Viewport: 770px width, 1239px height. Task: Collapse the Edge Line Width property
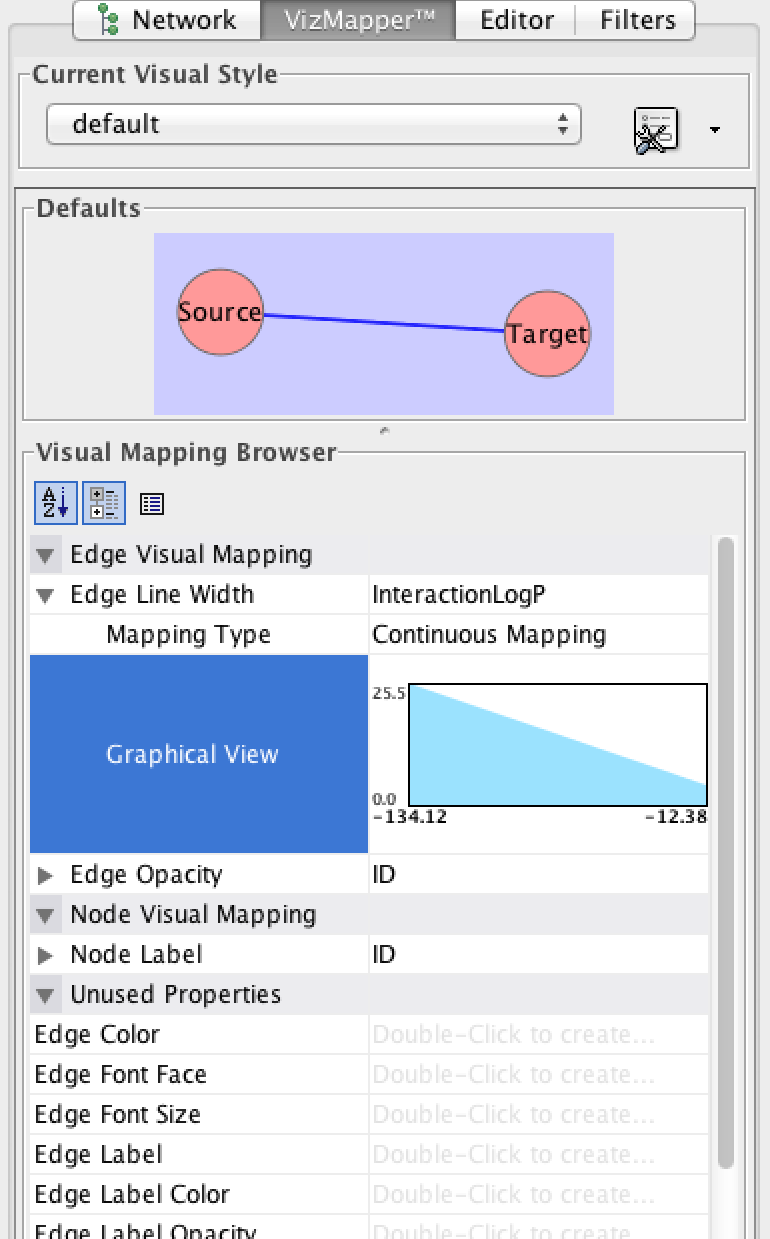[45, 595]
